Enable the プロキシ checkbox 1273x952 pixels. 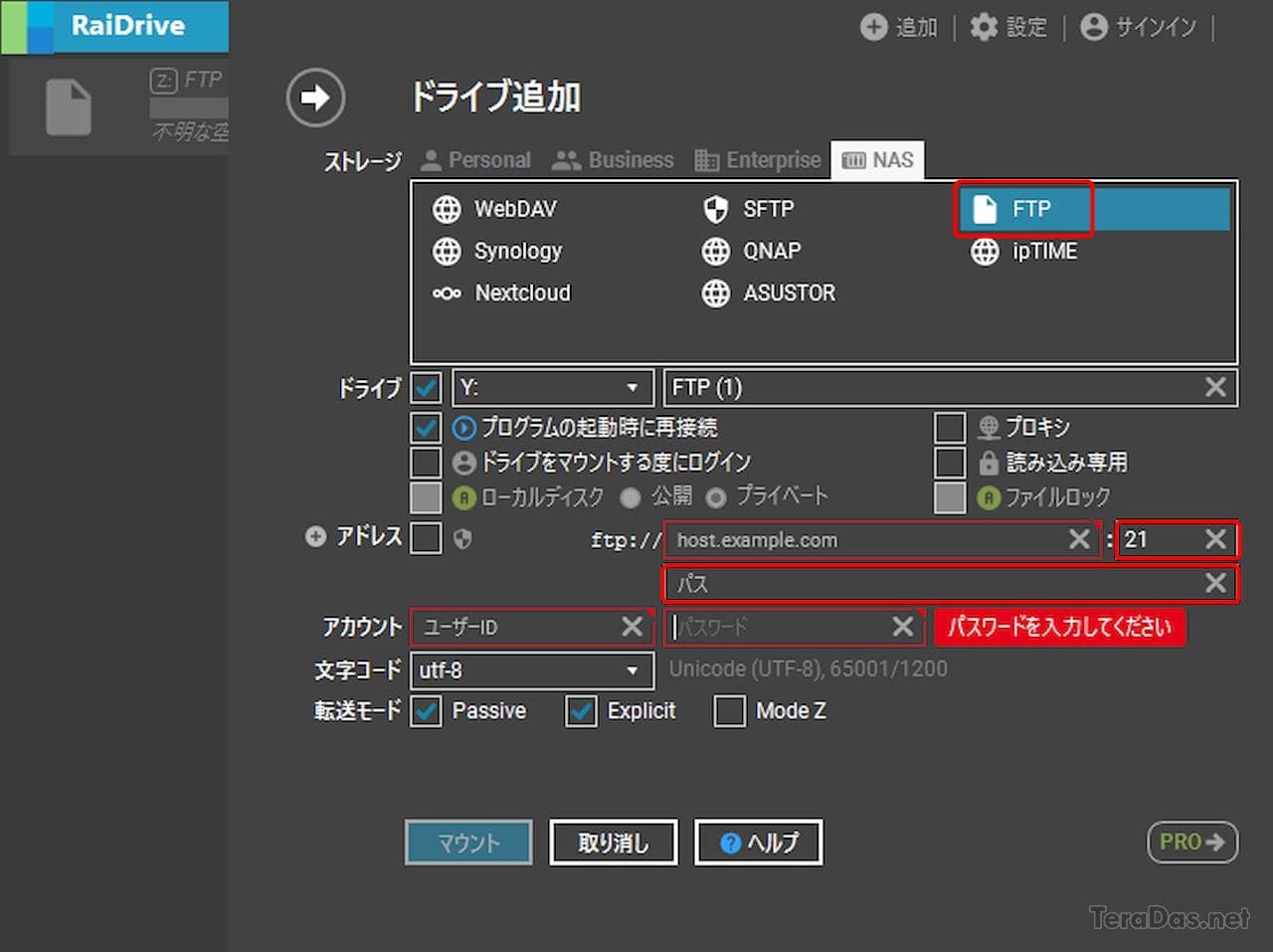coord(950,428)
